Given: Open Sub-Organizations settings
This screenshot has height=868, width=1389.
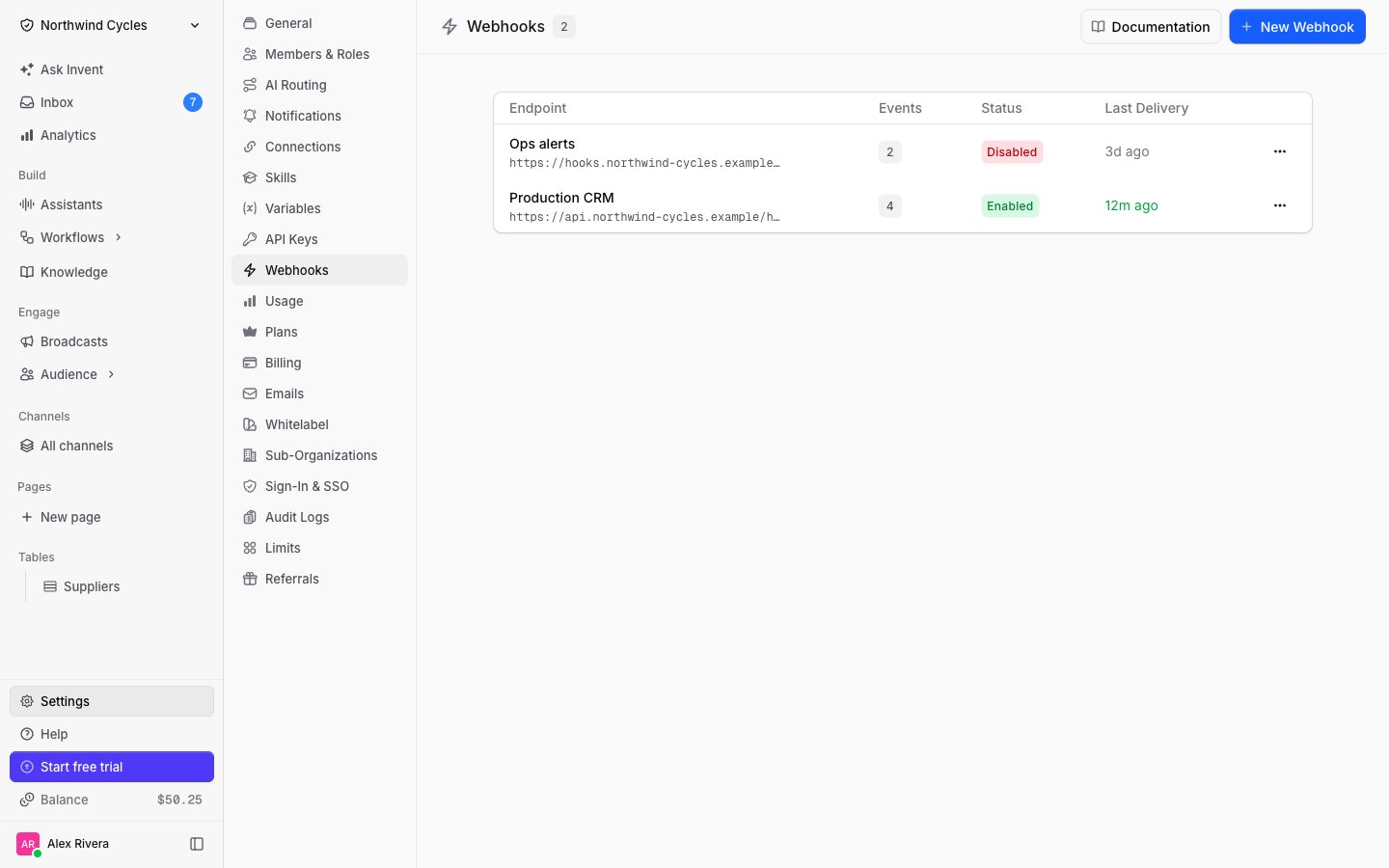Looking at the screenshot, I should 319,455.
